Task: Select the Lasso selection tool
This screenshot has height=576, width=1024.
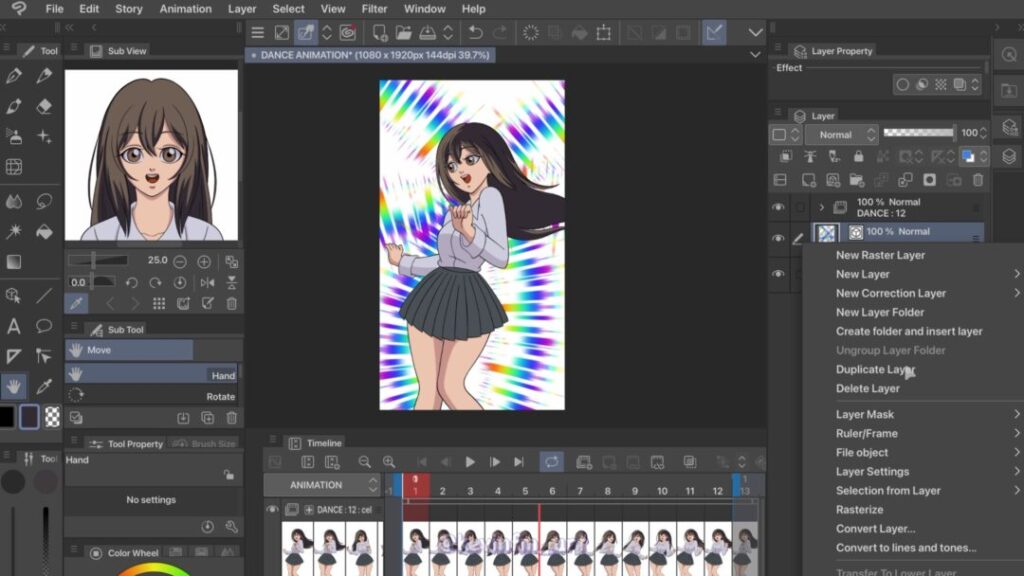Action: (x=44, y=201)
